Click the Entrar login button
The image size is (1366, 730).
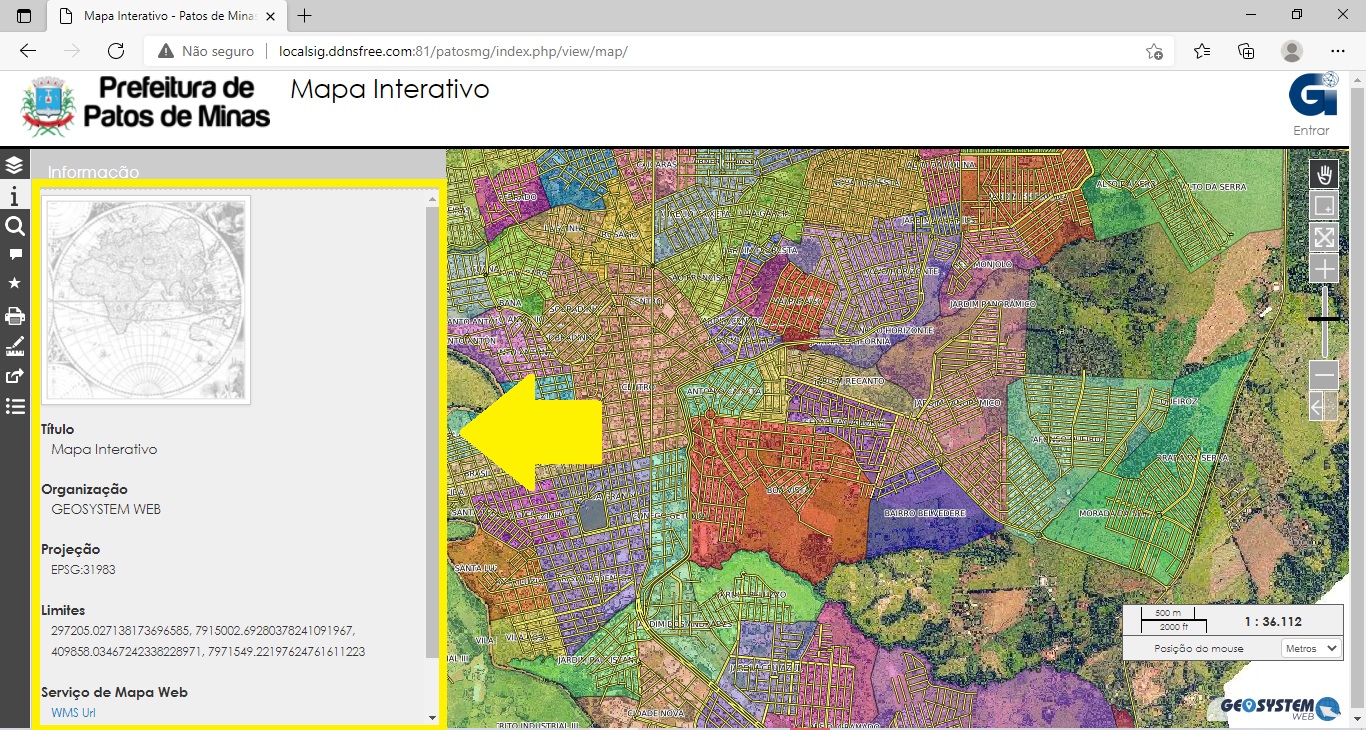point(1311,130)
